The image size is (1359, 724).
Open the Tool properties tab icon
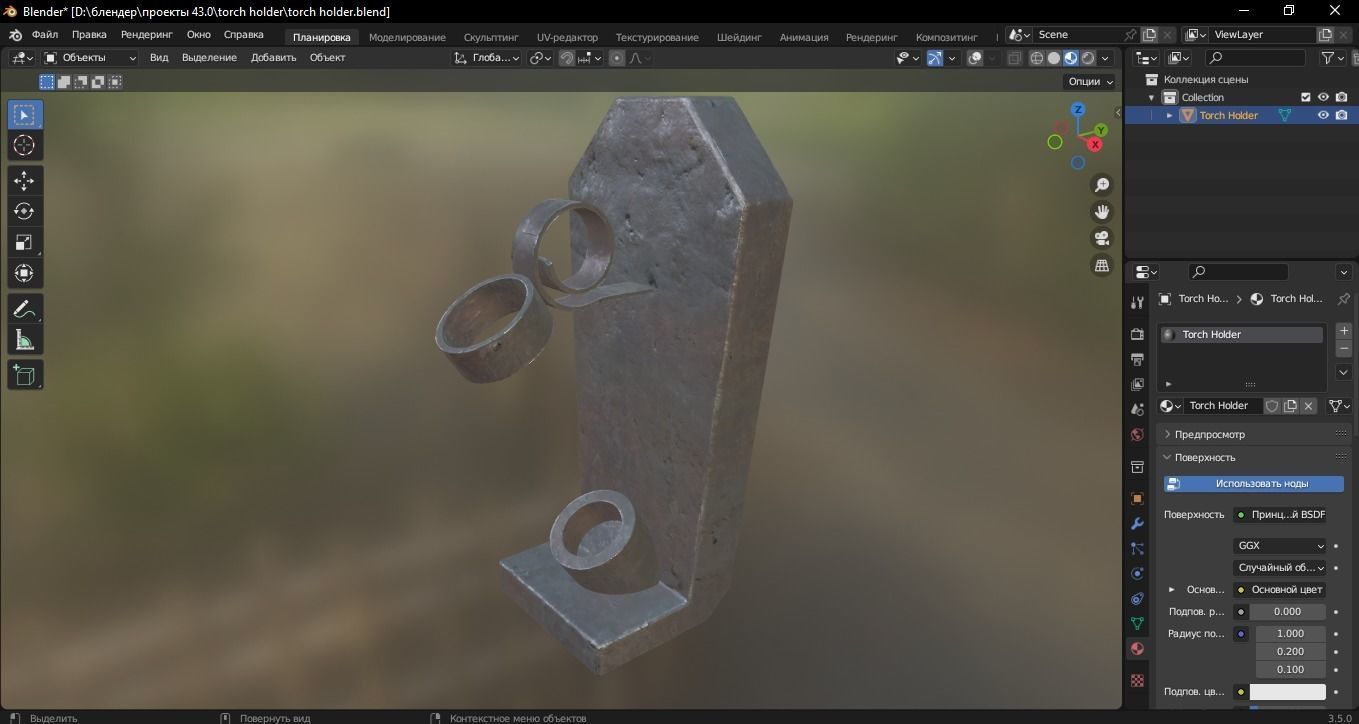[1137, 302]
